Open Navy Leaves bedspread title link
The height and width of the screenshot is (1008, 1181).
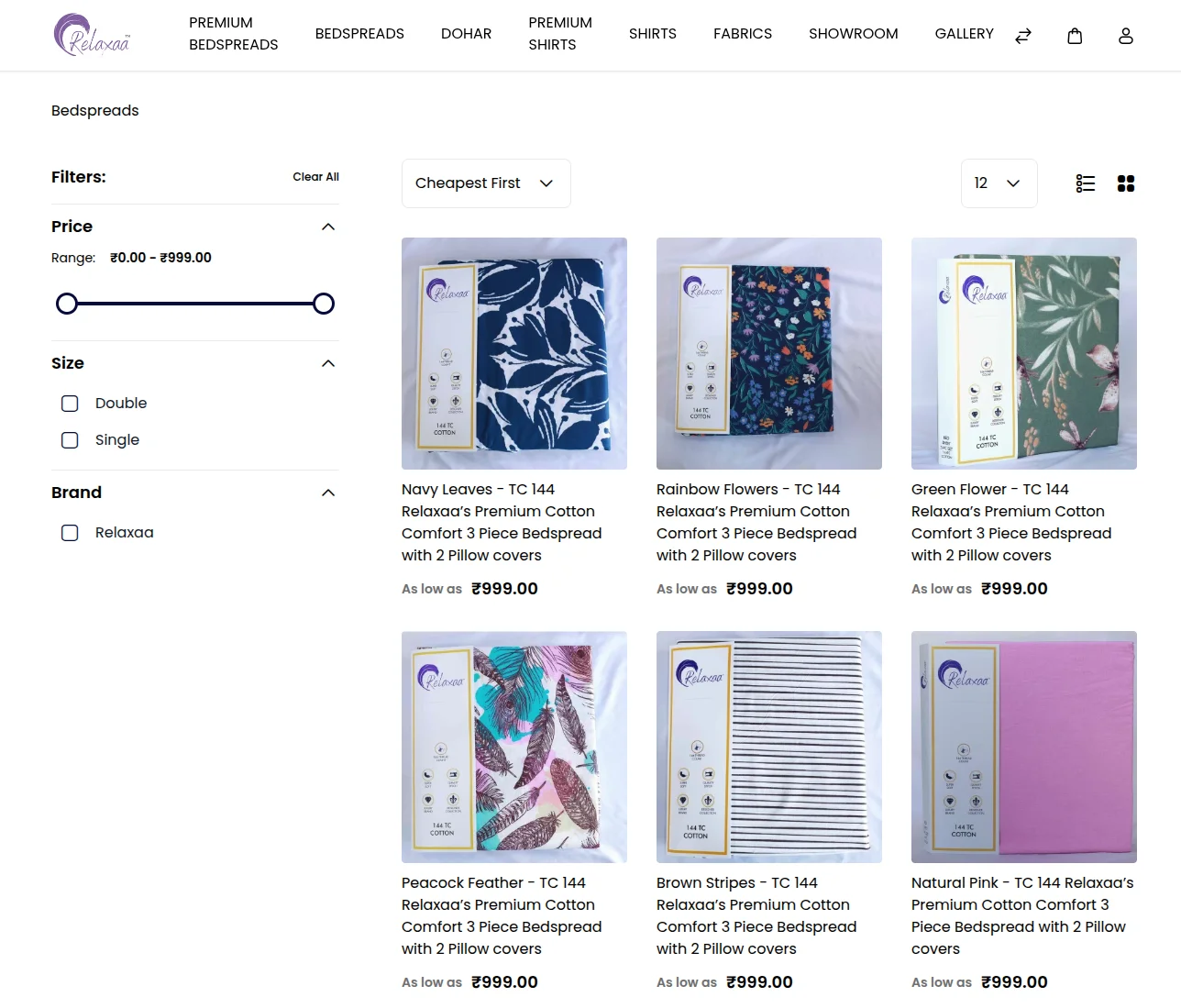click(502, 523)
